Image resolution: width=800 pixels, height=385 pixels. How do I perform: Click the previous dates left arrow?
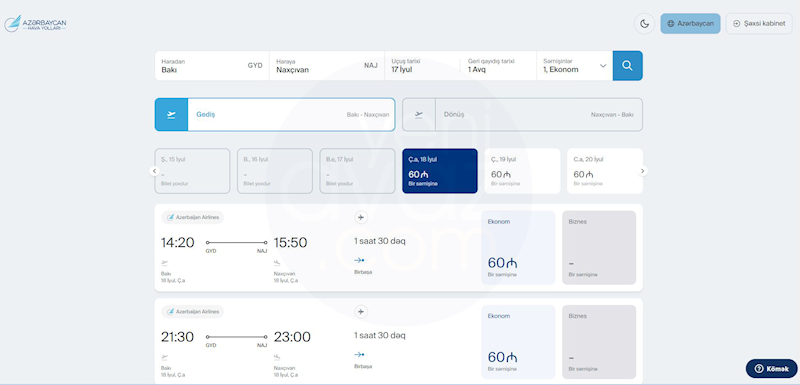click(155, 171)
